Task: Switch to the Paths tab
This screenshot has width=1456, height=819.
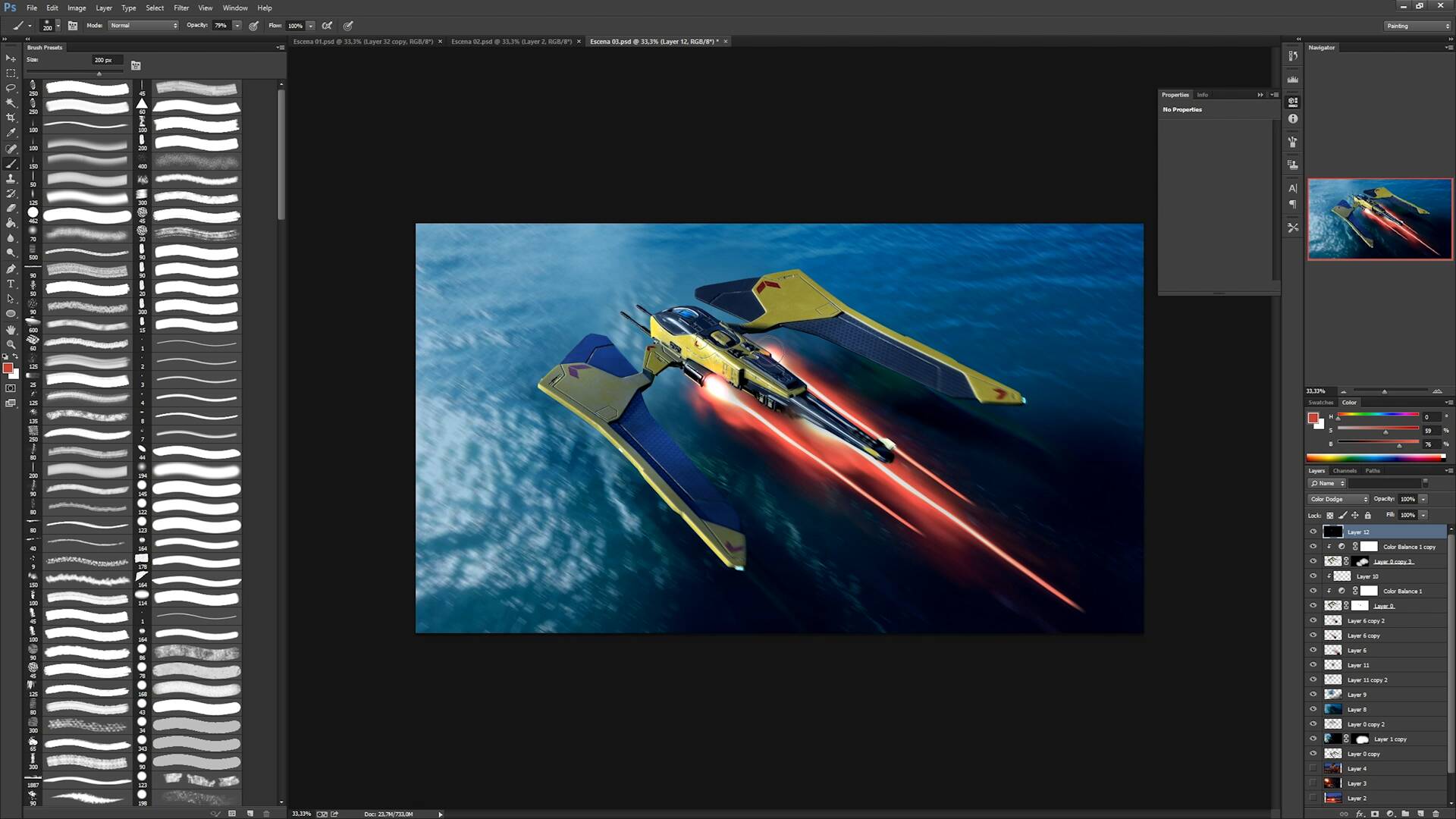Action: [x=1373, y=471]
